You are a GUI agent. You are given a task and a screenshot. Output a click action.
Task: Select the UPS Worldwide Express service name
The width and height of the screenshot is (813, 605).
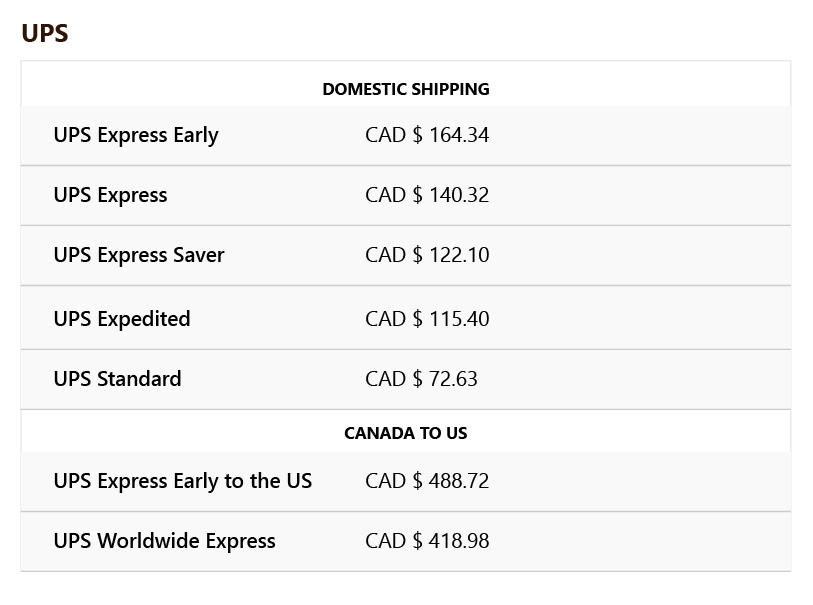pyautogui.click(x=164, y=542)
